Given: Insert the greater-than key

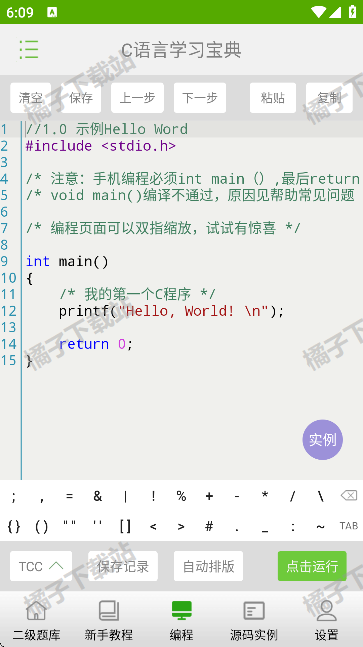Looking at the screenshot, I should pyautogui.click(x=181, y=526).
